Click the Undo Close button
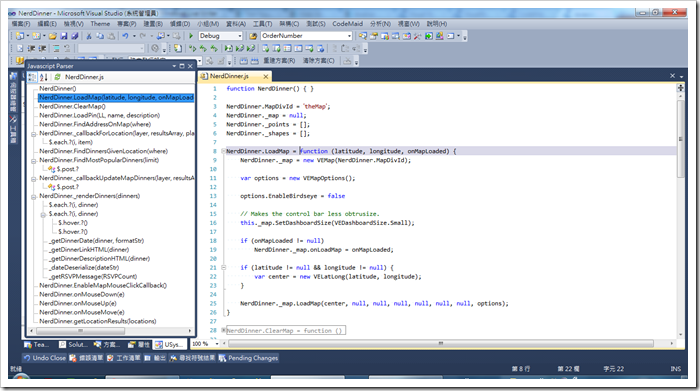The width and height of the screenshot is (700, 391). click(45, 358)
